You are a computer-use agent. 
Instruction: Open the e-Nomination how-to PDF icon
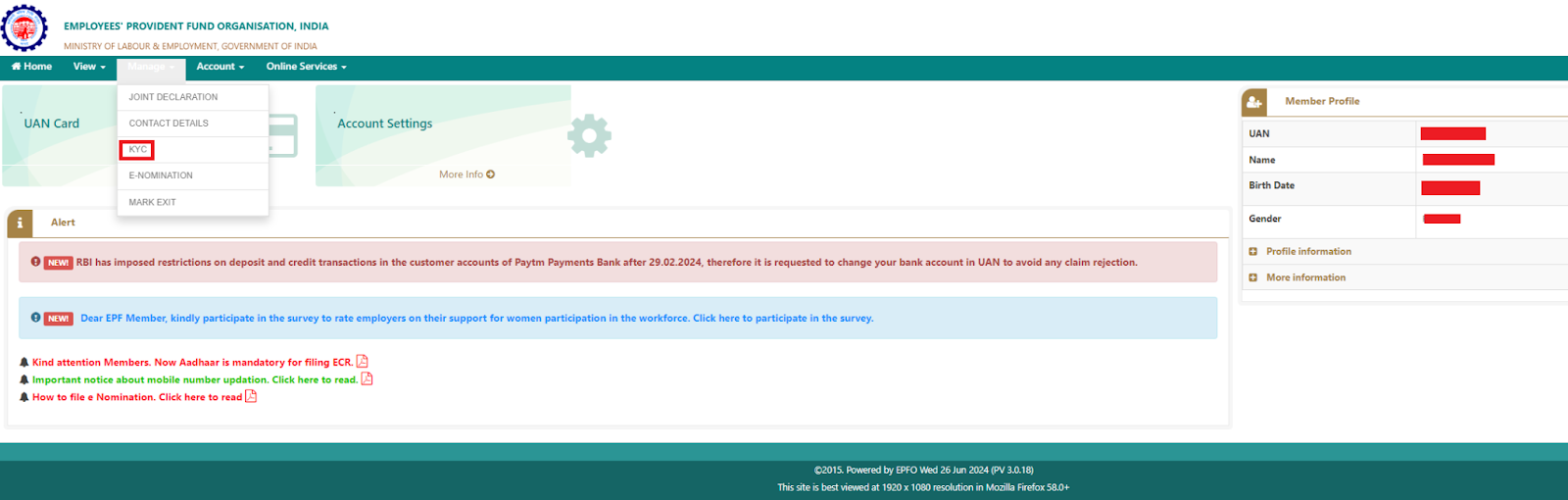[x=251, y=397]
